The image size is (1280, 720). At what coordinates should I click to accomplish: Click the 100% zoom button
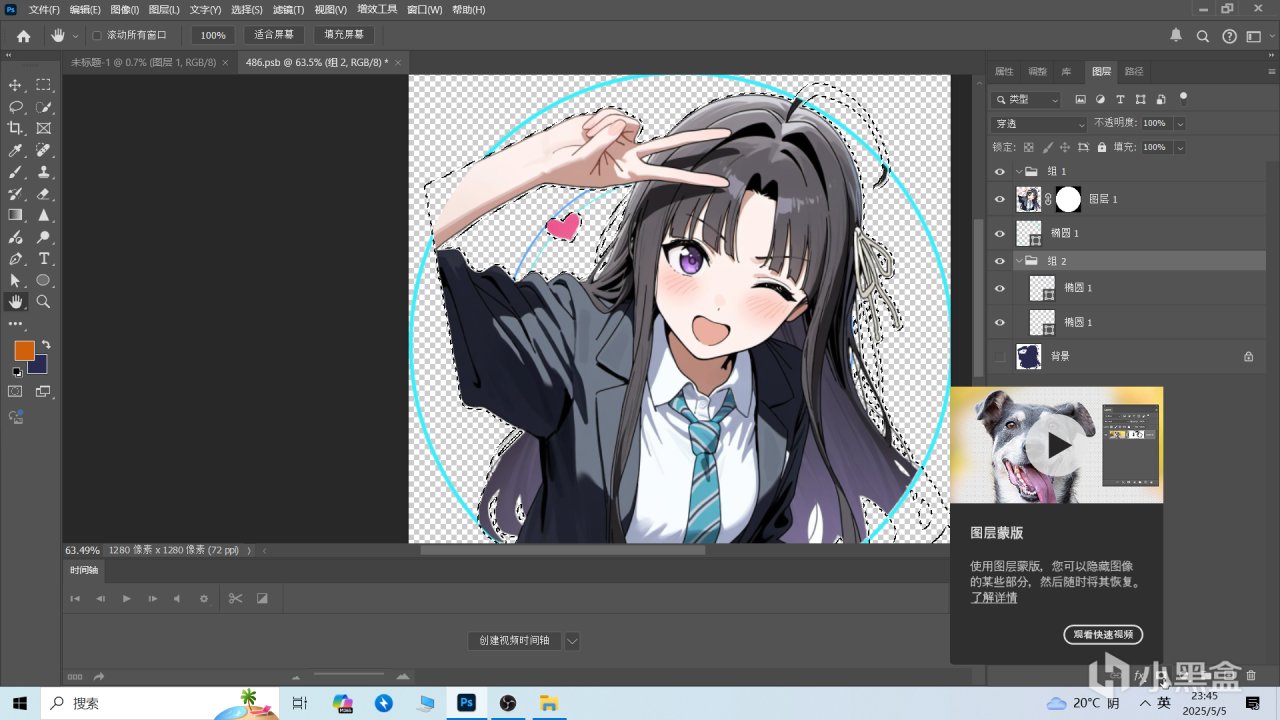click(x=212, y=35)
